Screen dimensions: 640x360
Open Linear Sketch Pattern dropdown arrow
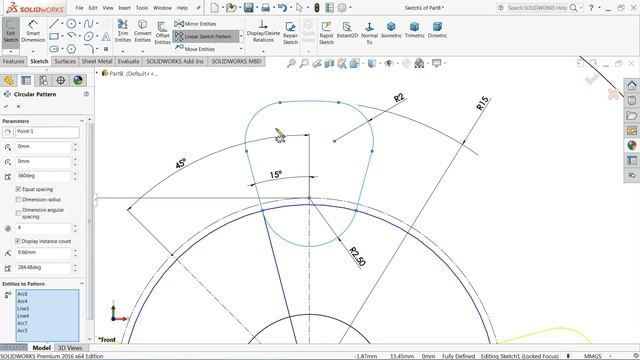click(241, 36)
